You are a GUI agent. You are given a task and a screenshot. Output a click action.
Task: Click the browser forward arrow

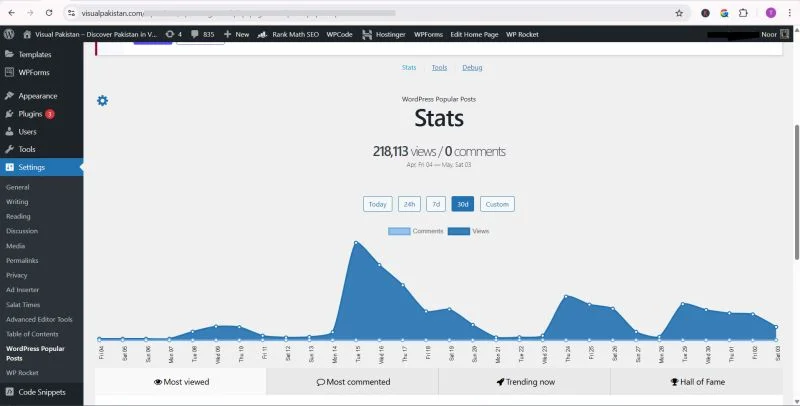(x=30, y=13)
